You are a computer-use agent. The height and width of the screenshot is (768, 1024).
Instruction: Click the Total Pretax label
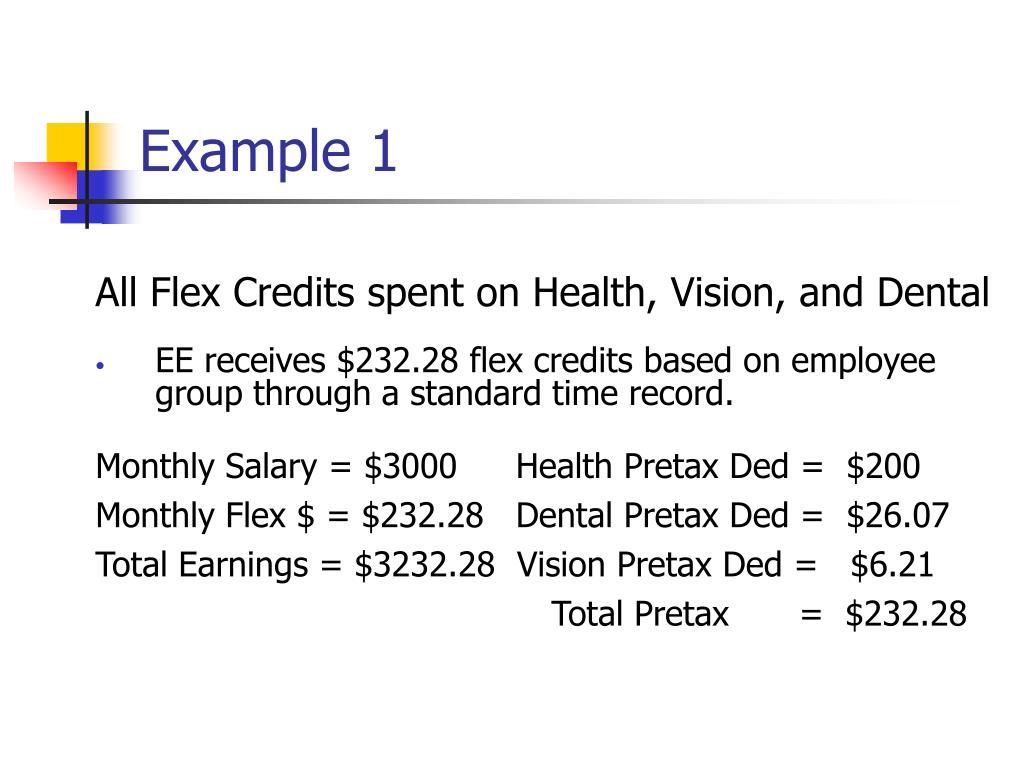(x=640, y=615)
